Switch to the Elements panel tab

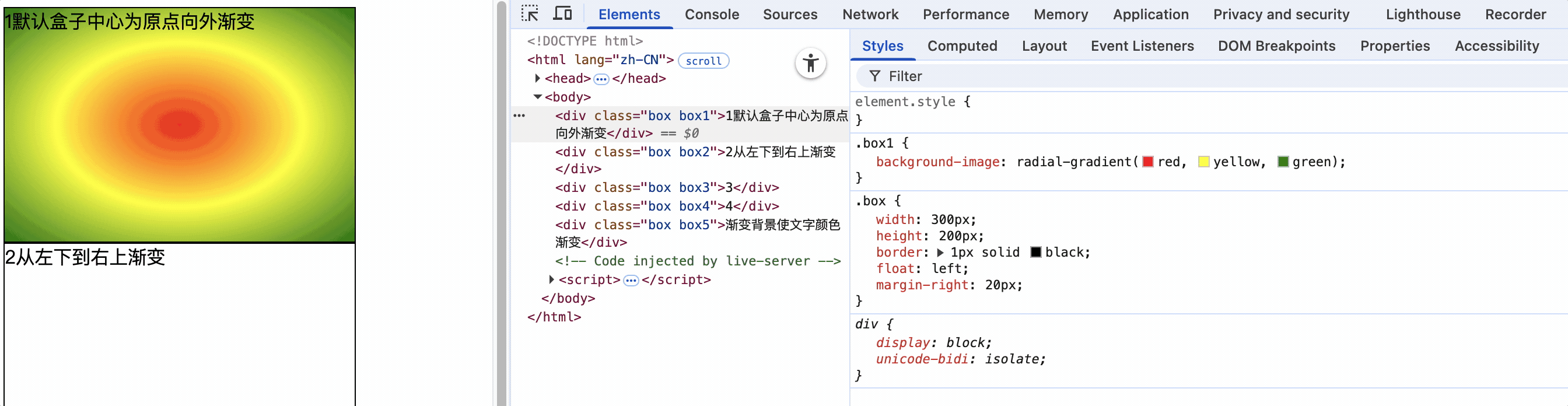pyautogui.click(x=629, y=15)
